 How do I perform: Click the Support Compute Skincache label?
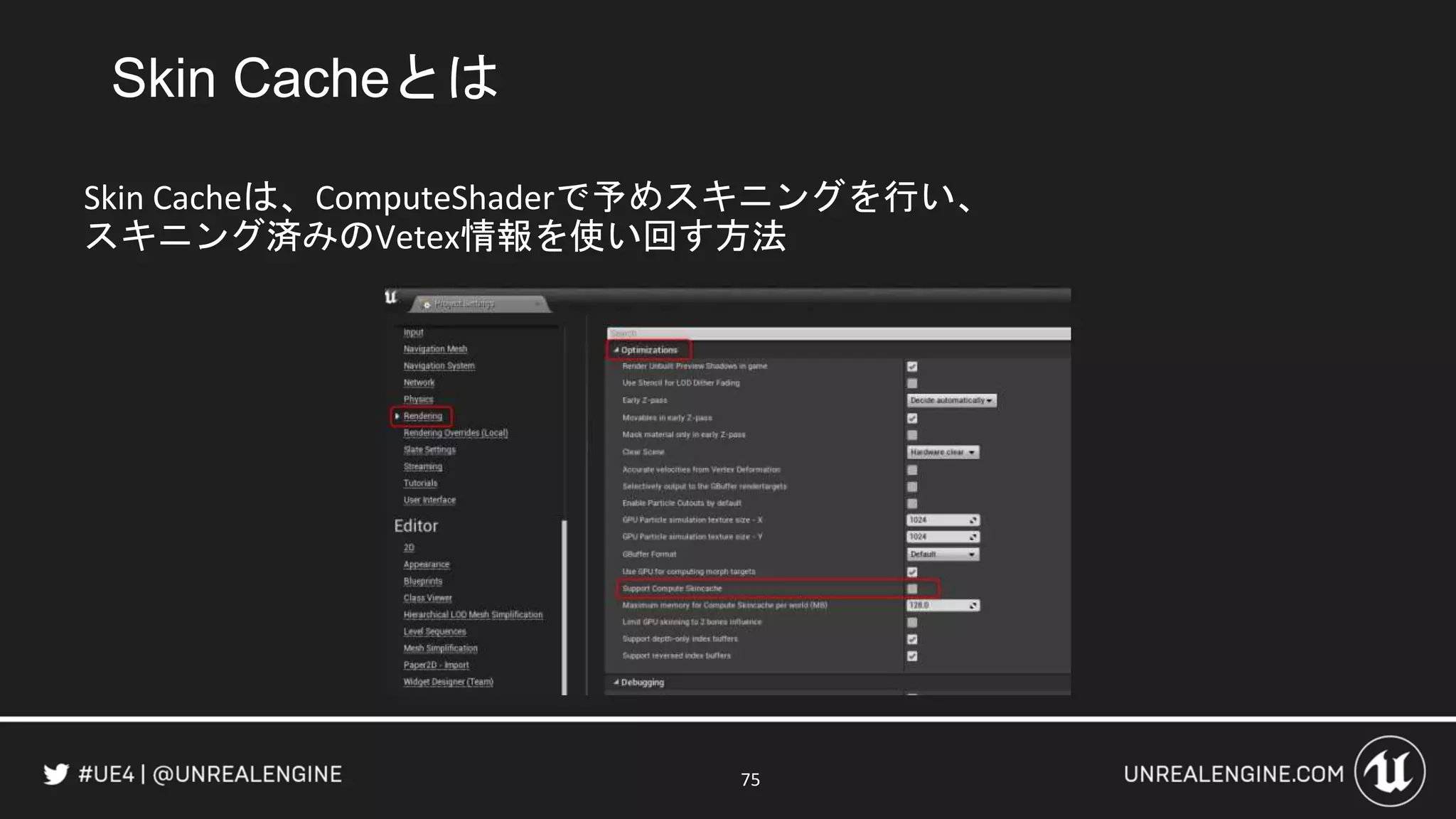point(672,589)
